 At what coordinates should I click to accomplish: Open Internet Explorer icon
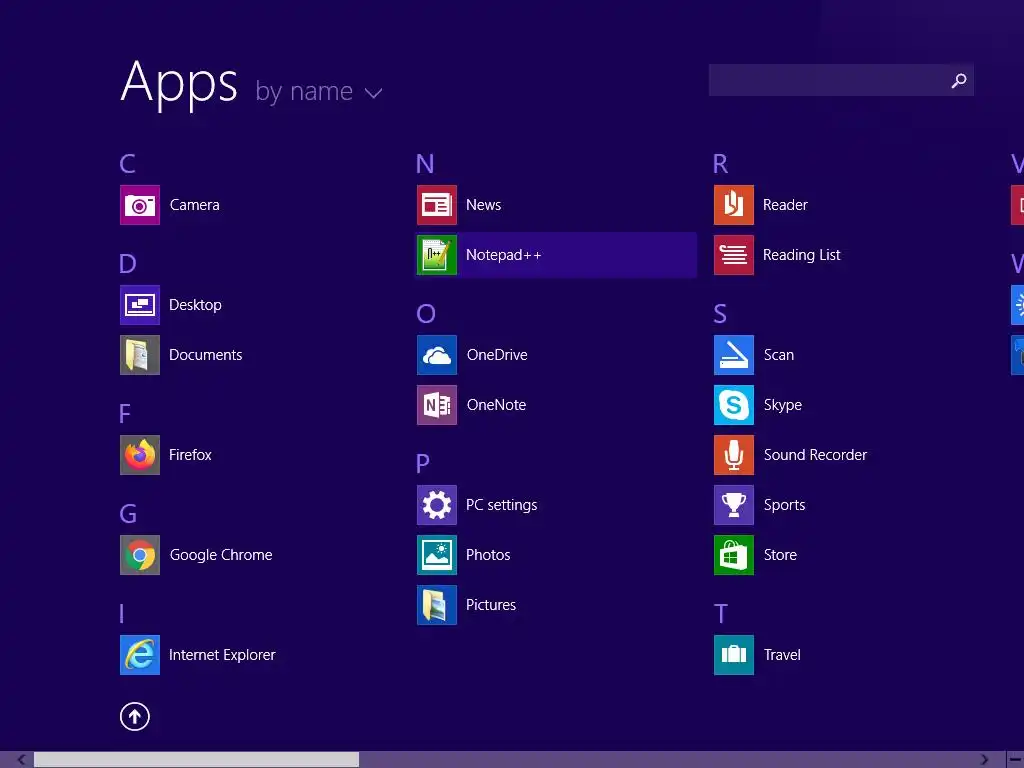pyautogui.click(x=140, y=655)
